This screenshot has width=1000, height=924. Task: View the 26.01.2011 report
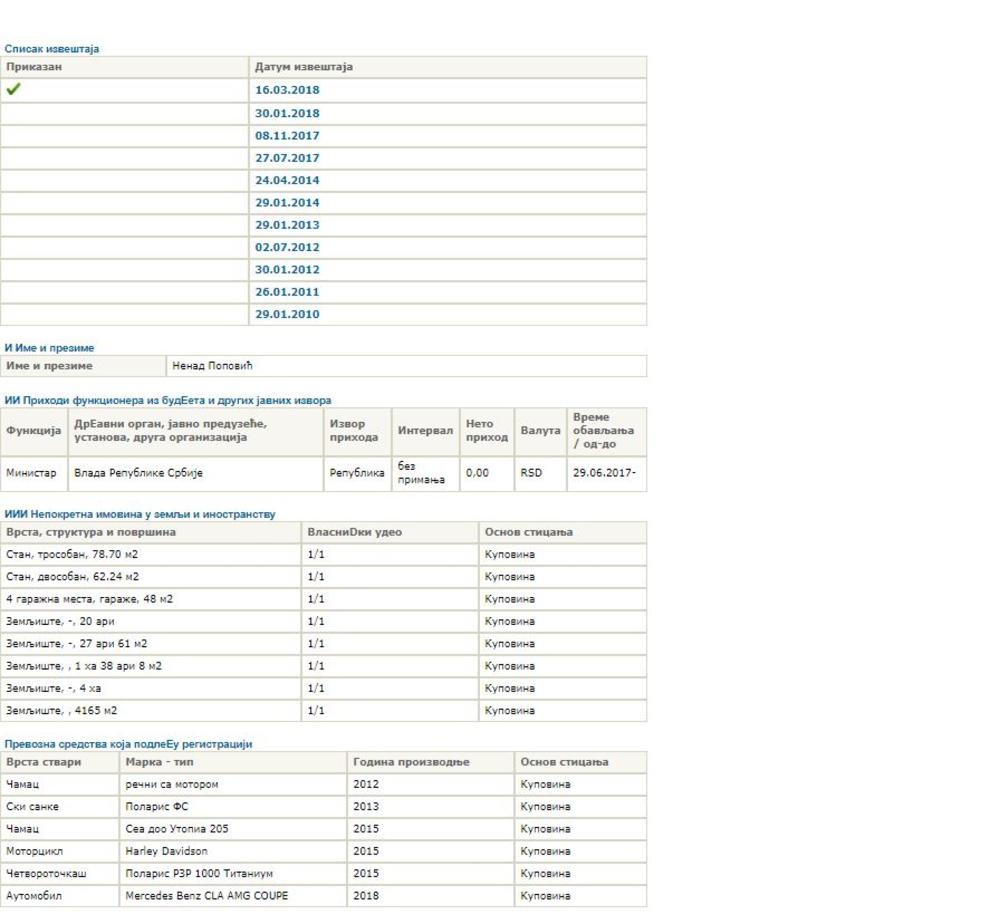click(287, 292)
